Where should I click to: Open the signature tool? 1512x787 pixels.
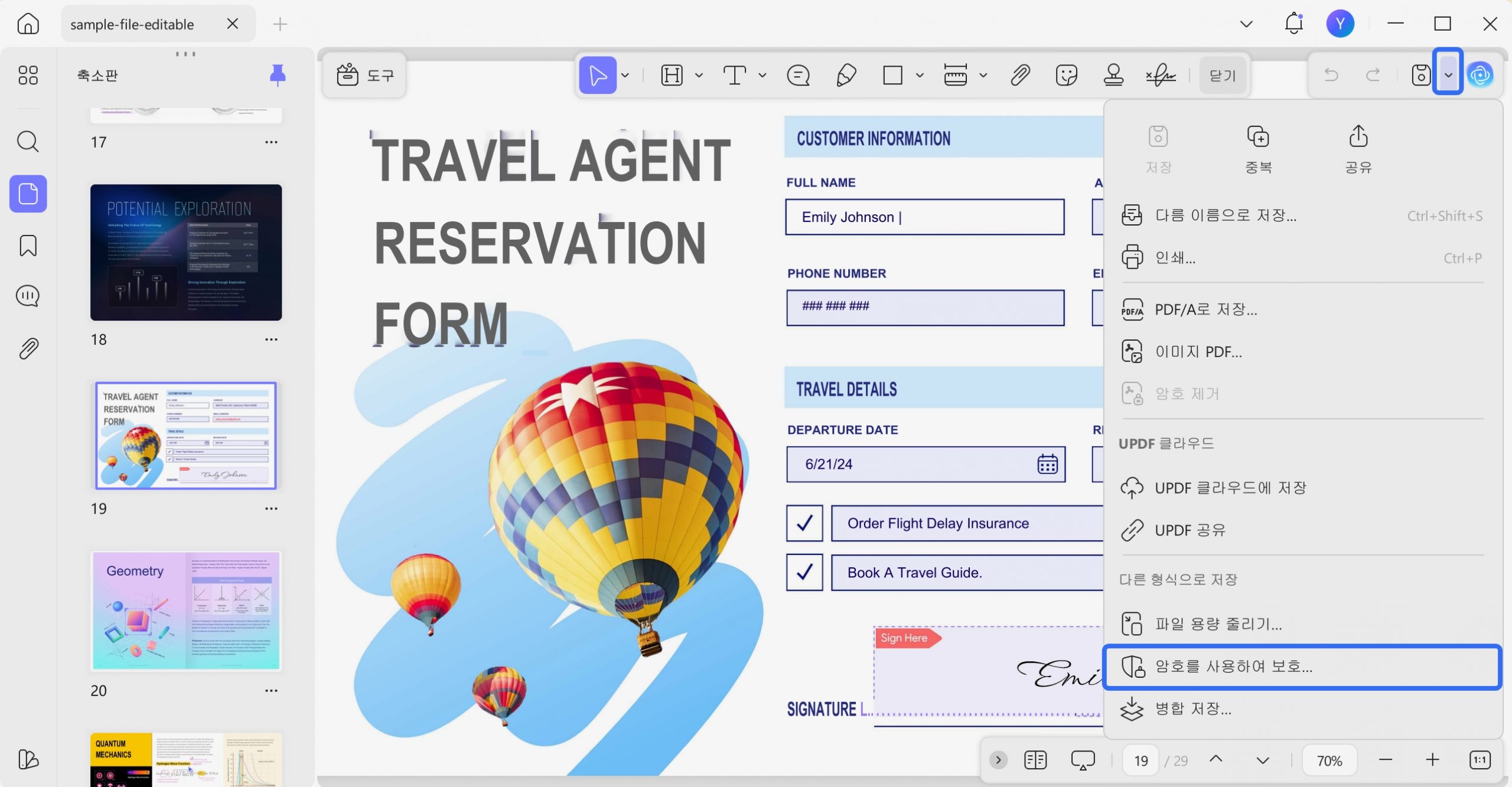[x=1161, y=76]
